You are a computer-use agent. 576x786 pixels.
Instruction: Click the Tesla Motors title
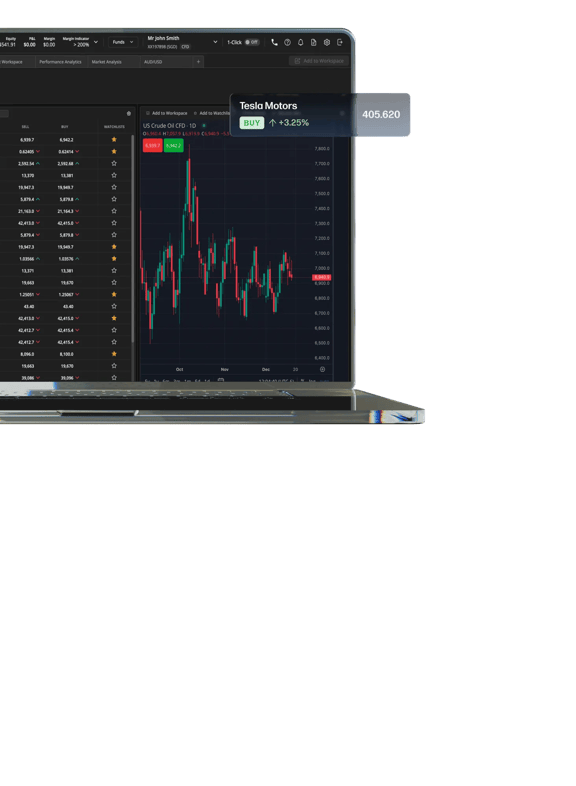point(268,106)
